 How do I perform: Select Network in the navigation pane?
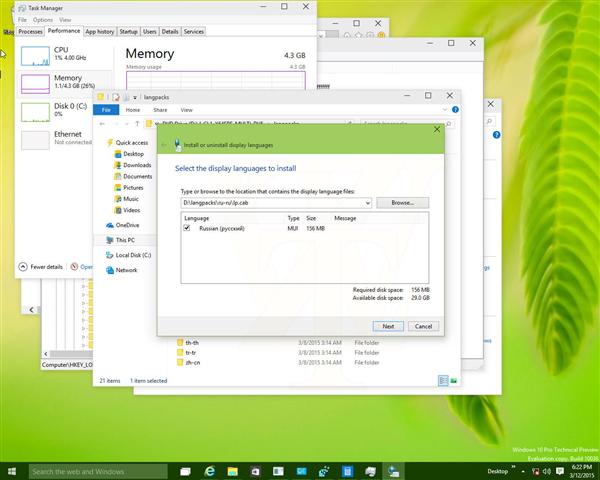(126, 270)
